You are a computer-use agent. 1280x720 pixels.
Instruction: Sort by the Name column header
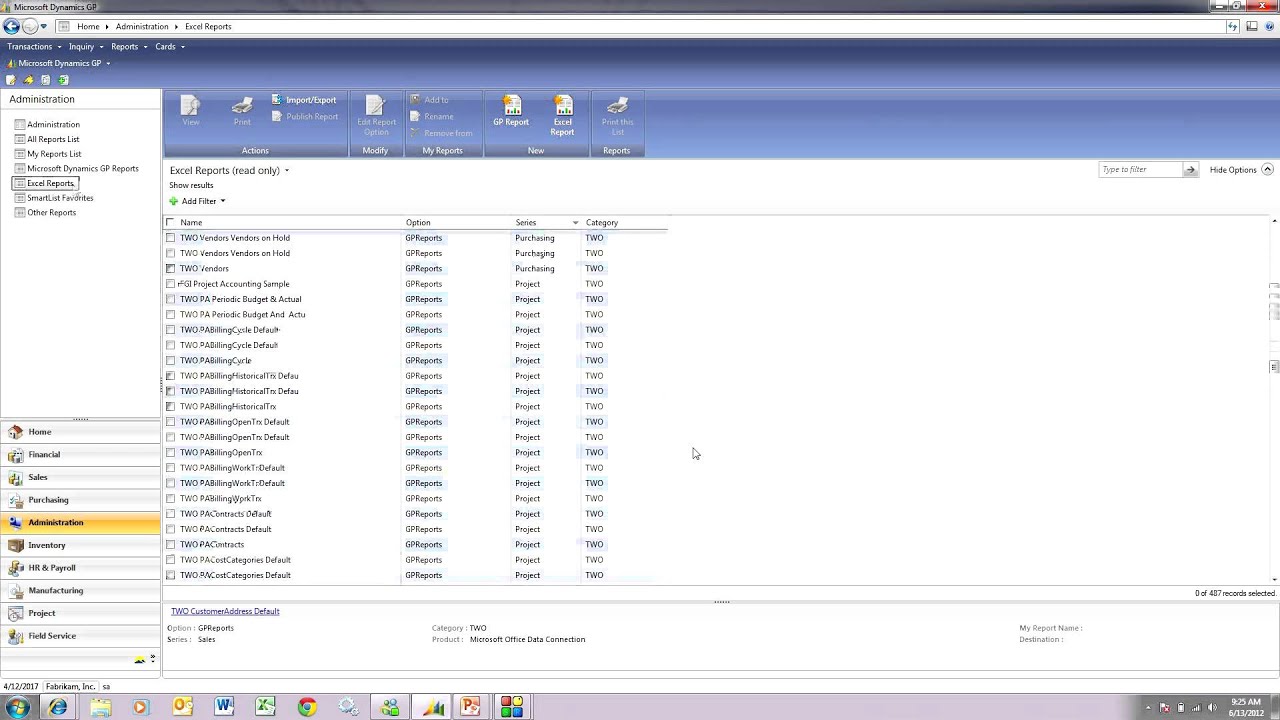(x=191, y=222)
